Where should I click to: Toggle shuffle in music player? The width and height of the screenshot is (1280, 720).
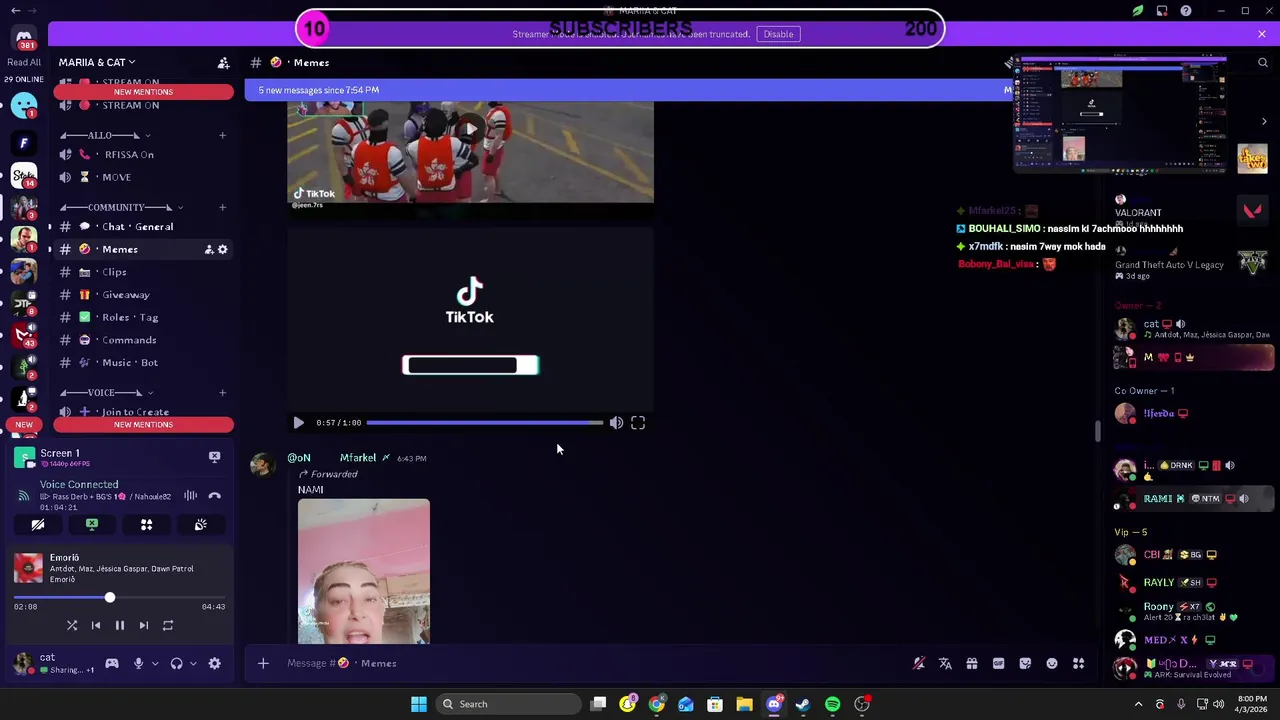click(x=72, y=626)
